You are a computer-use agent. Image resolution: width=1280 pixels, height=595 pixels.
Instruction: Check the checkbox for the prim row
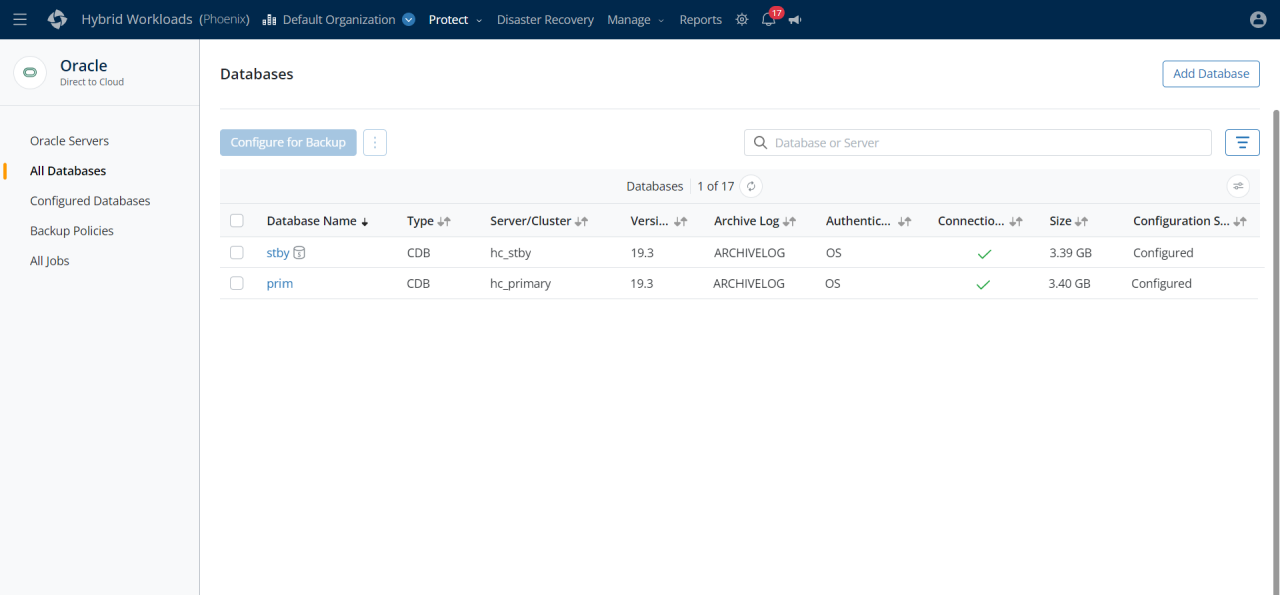(237, 283)
